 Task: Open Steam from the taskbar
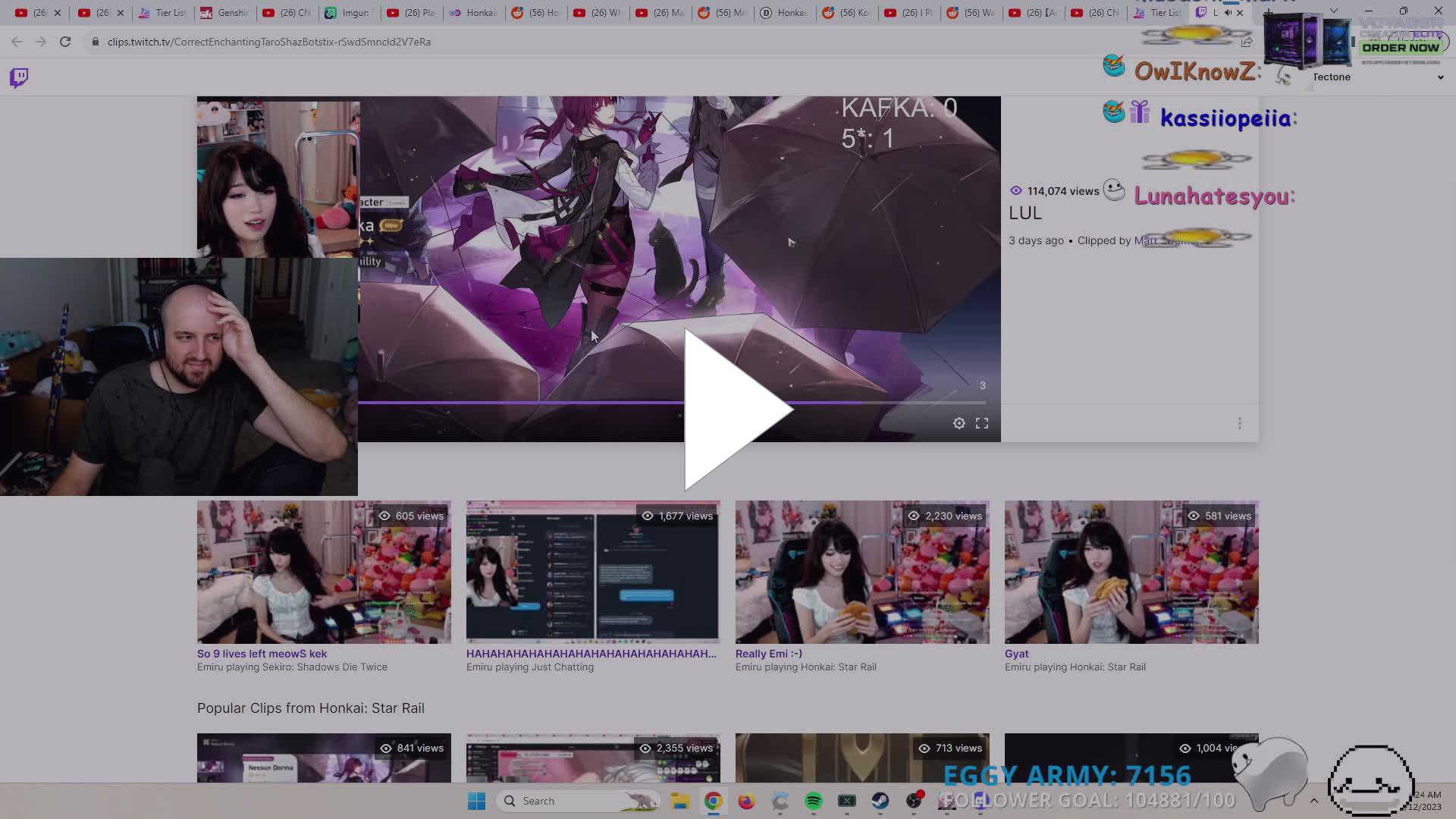click(x=880, y=800)
